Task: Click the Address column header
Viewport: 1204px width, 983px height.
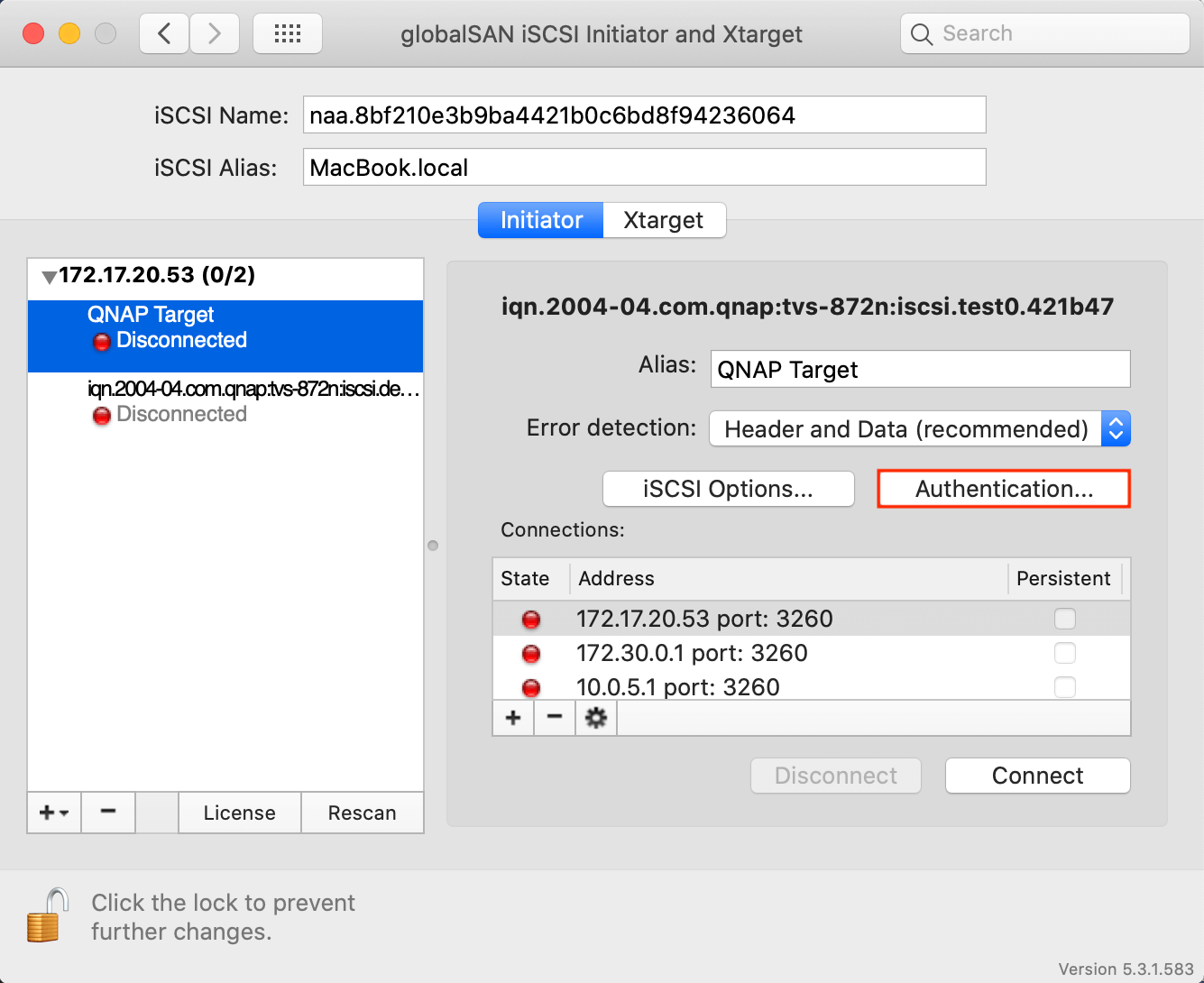Action: tap(789, 579)
